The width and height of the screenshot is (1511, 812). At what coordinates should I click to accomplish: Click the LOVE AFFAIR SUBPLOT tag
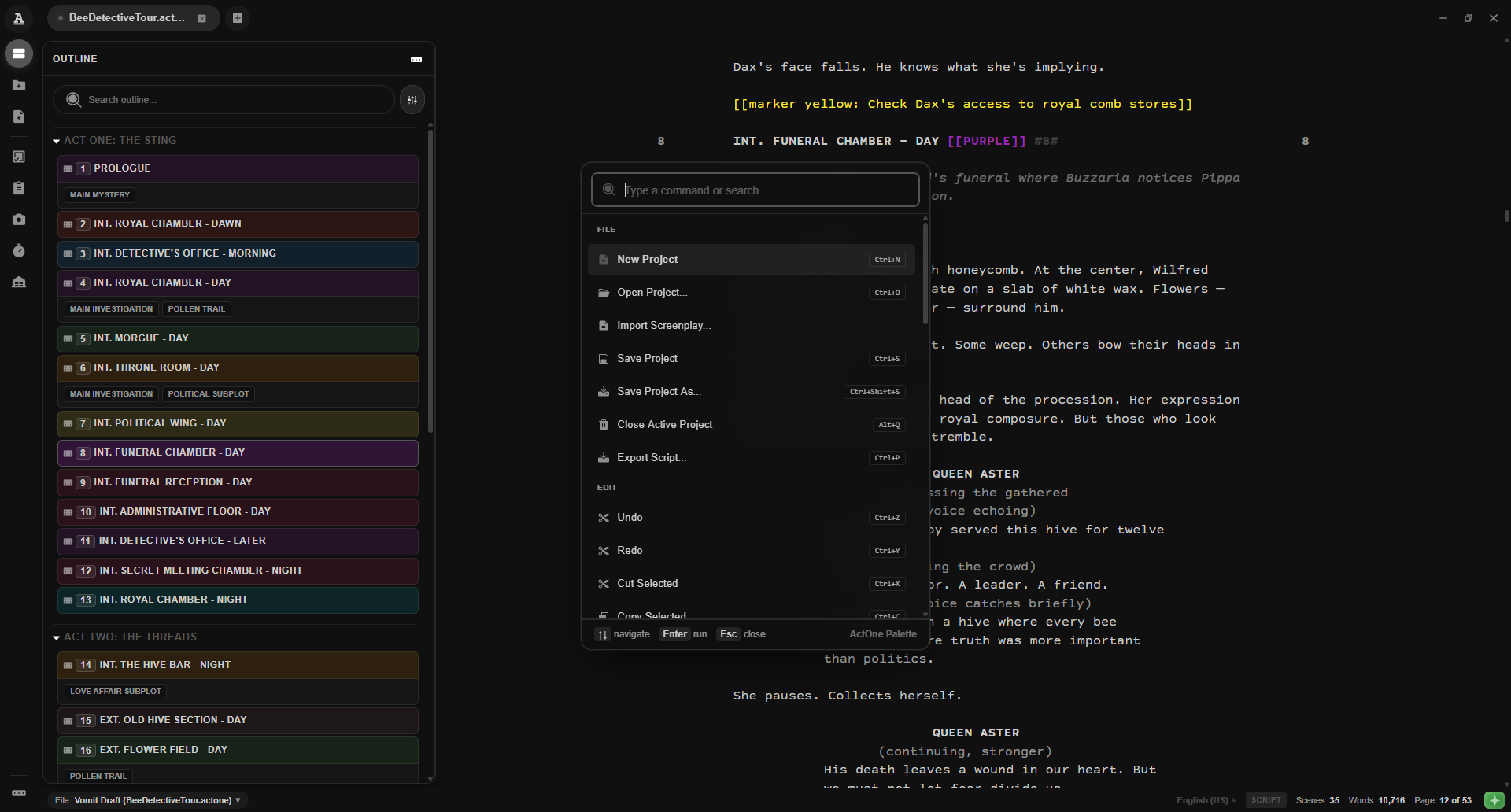click(116, 692)
